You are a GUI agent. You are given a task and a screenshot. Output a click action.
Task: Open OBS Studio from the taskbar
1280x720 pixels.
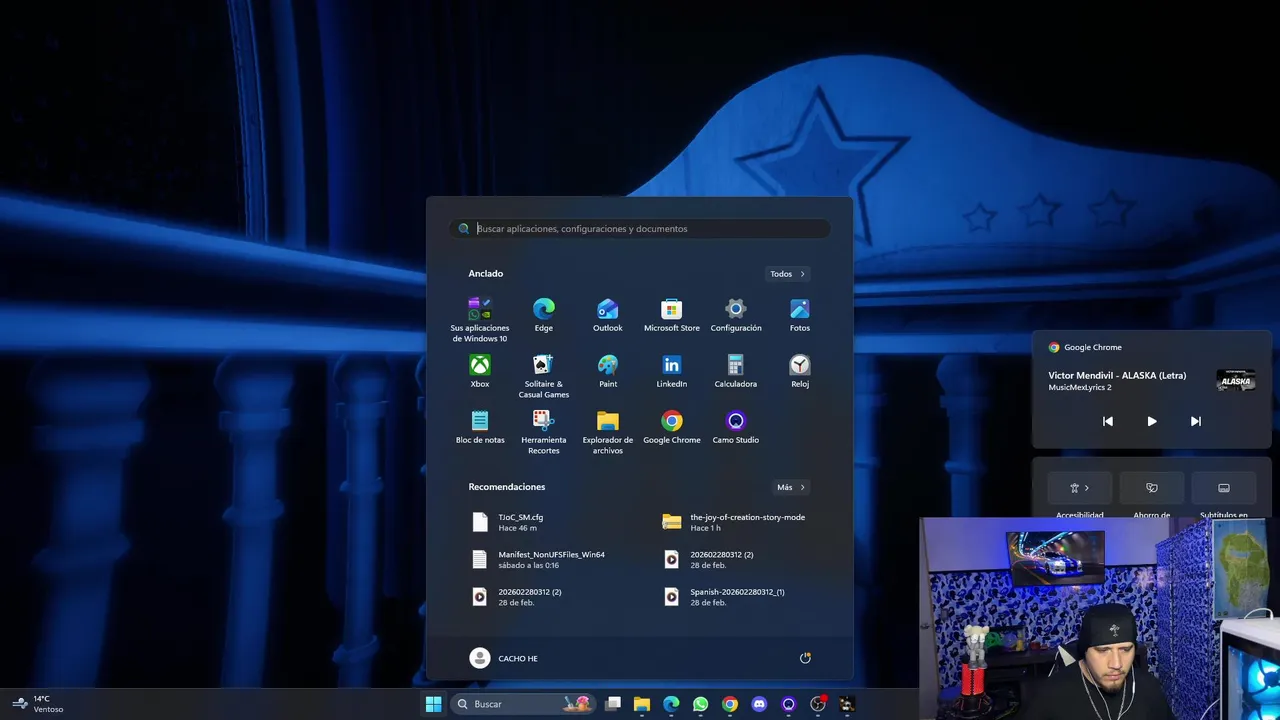point(818,704)
